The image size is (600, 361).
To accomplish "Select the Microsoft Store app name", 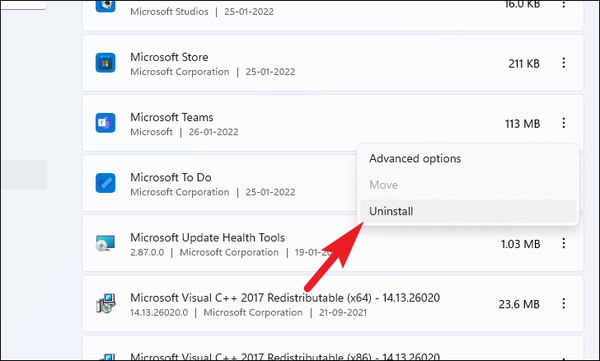I will (169, 57).
